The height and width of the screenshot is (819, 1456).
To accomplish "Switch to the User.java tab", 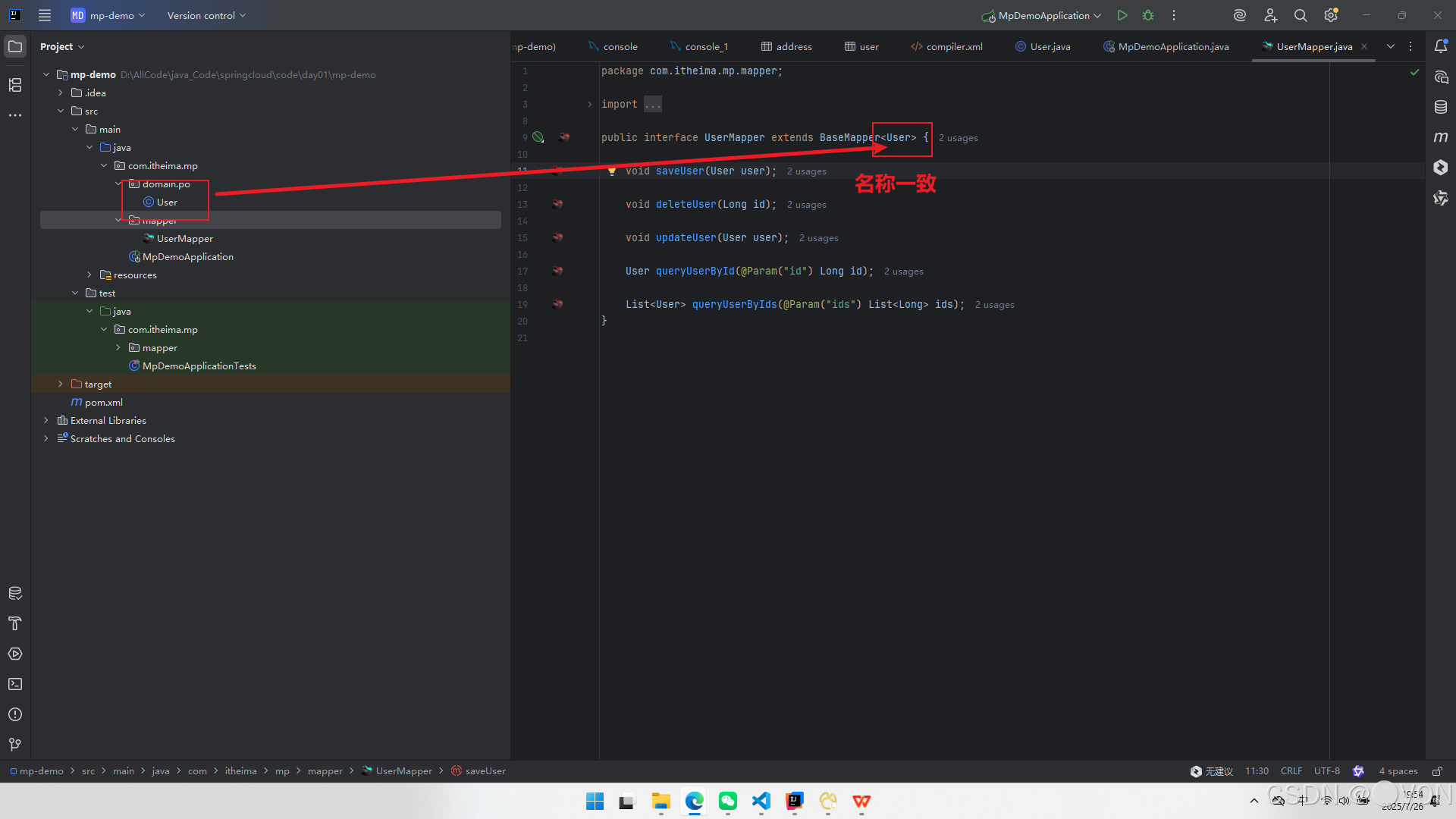I will (x=1050, y=46).
